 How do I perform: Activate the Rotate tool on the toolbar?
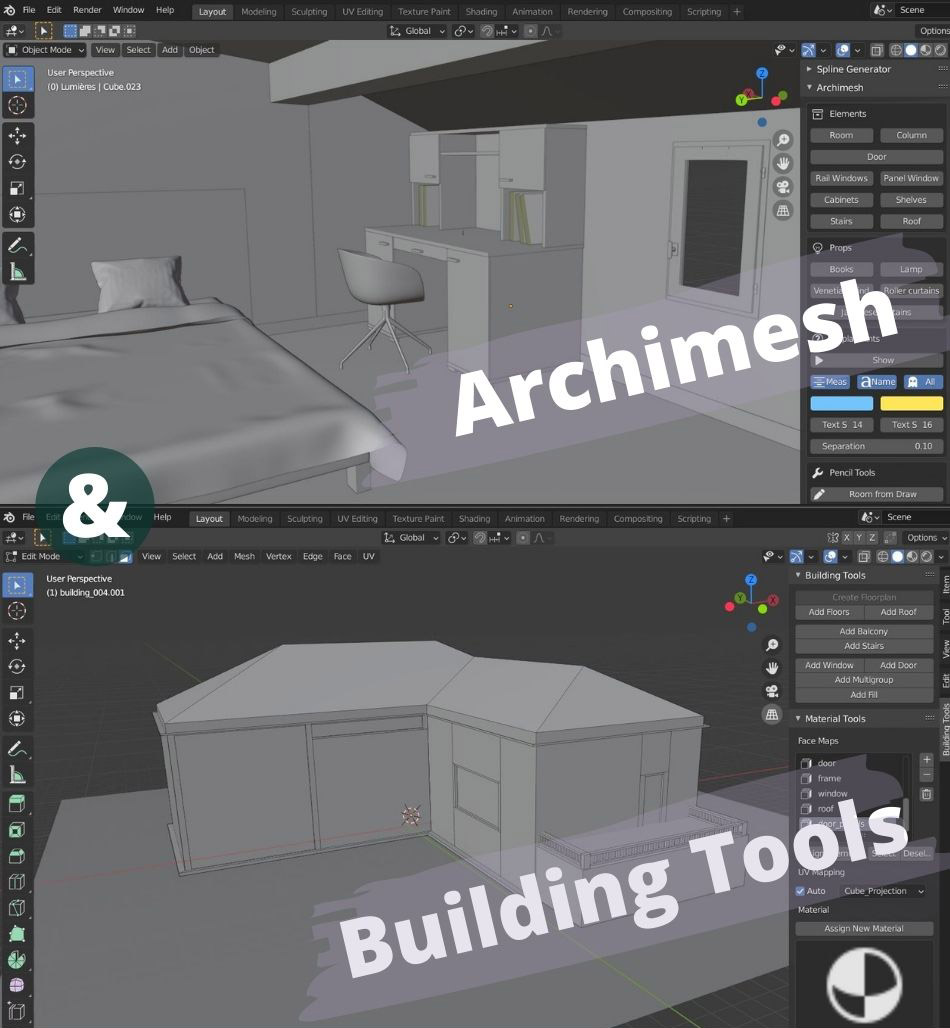point(18,161)
